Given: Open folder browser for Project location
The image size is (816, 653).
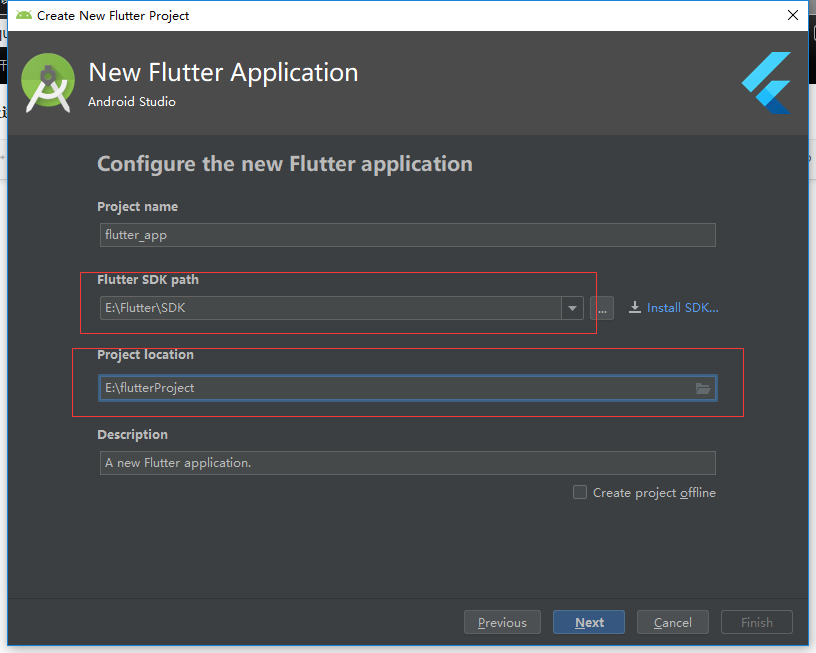Looking at the screenshot, I should pyautogui.click(x=703, y=388).
